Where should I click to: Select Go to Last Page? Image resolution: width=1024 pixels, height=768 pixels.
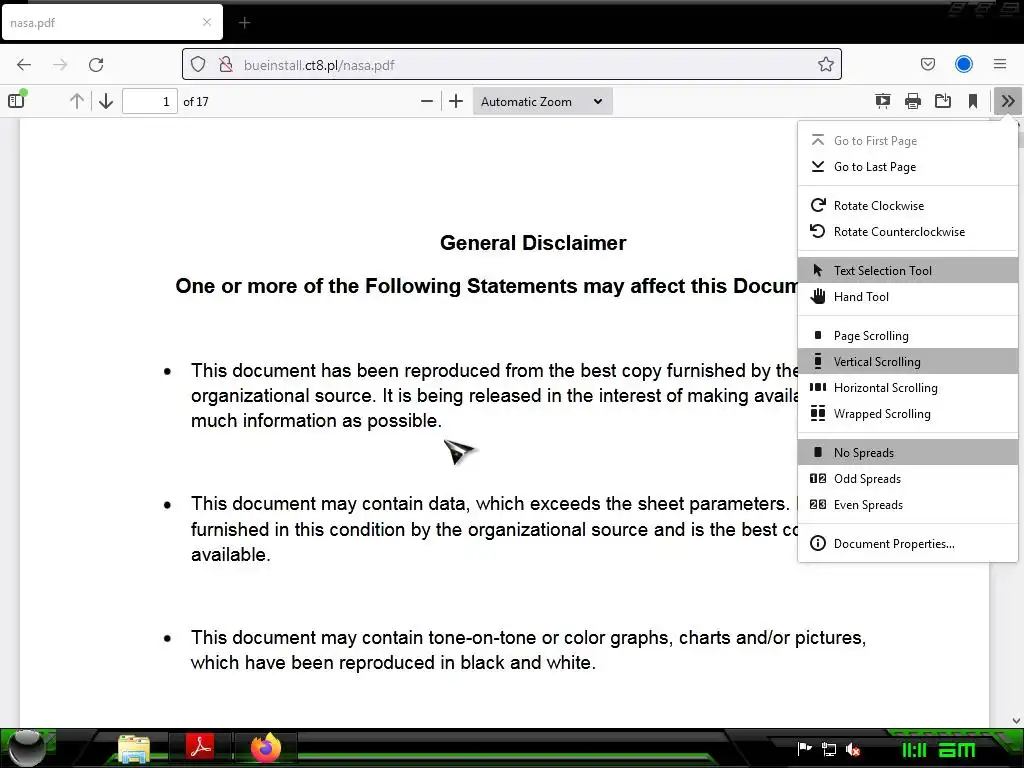908,167
